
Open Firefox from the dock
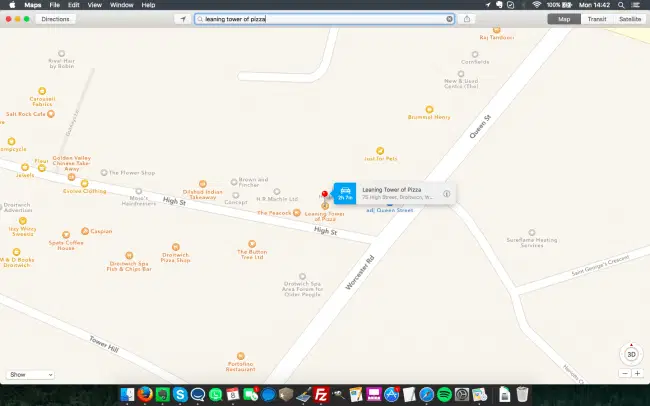pyautogui.click(x=145, y=394)
